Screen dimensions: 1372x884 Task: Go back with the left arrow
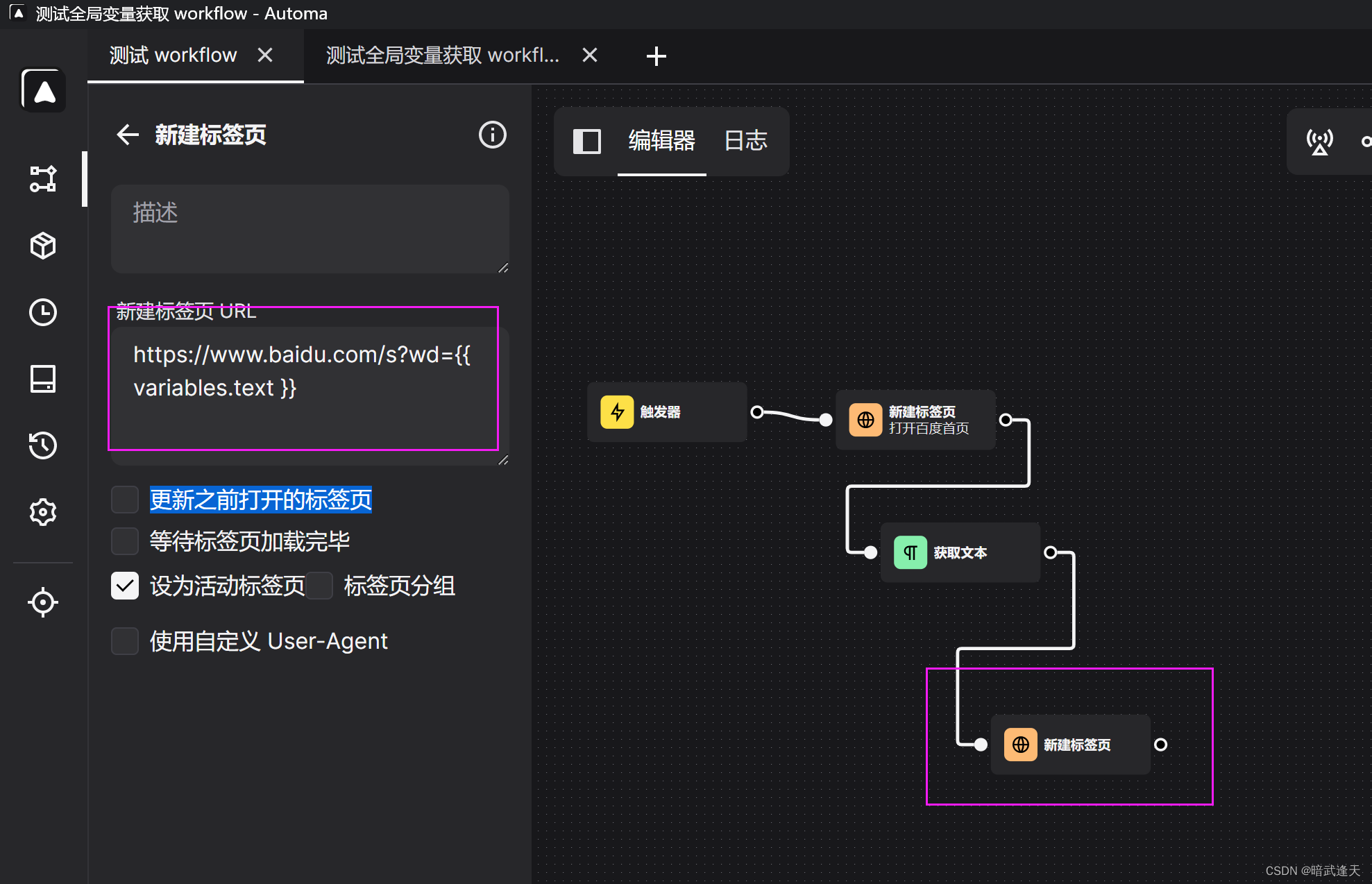click(128, 135)
